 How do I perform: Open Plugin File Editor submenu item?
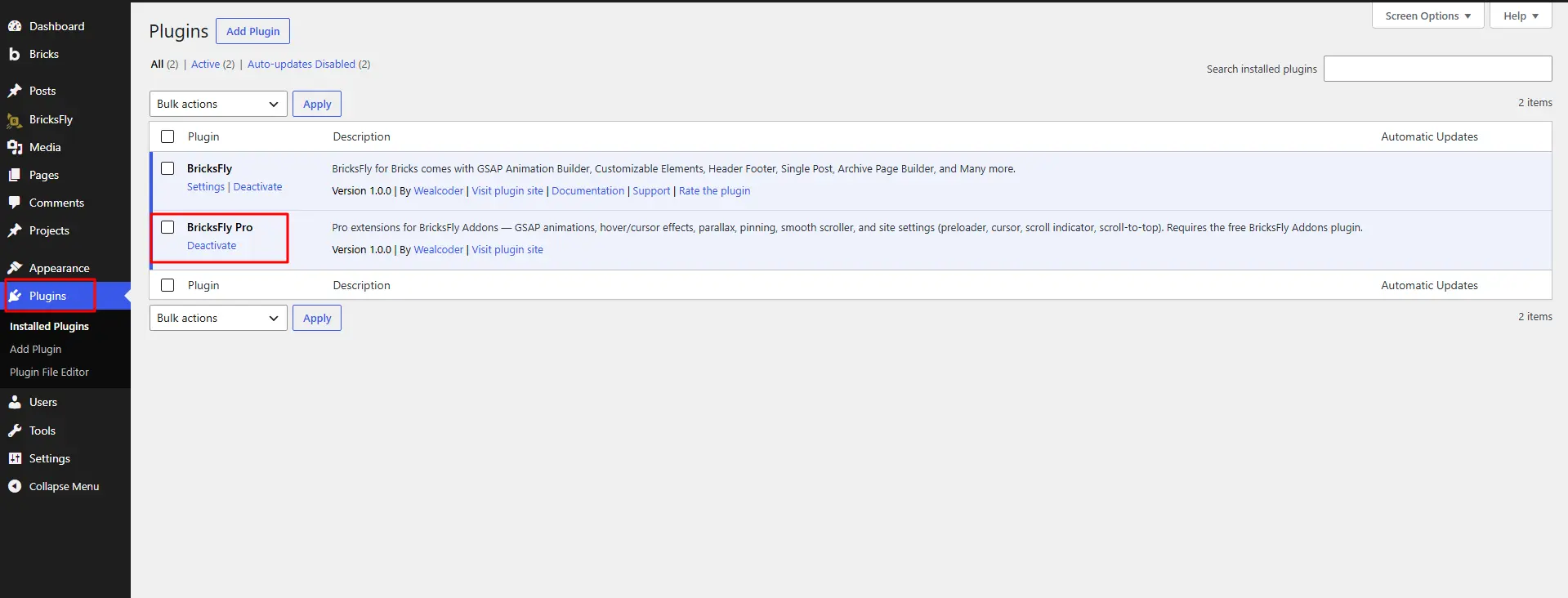point(49,372)
